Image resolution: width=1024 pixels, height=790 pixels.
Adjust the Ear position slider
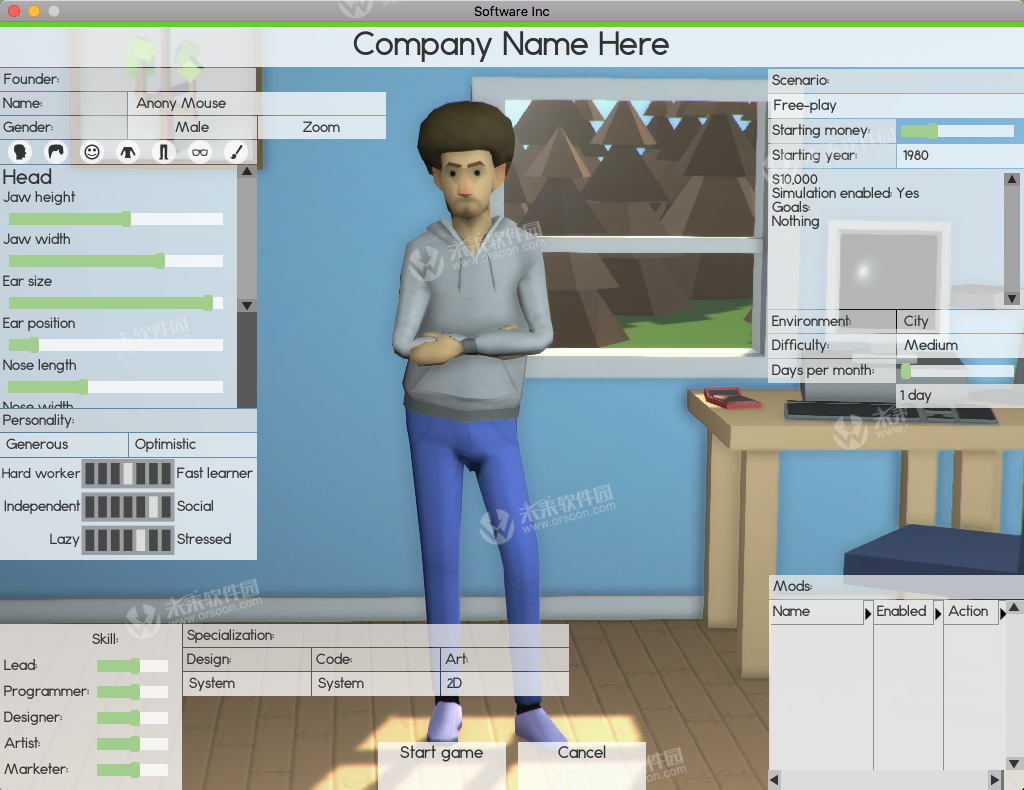tap(116, 345)
